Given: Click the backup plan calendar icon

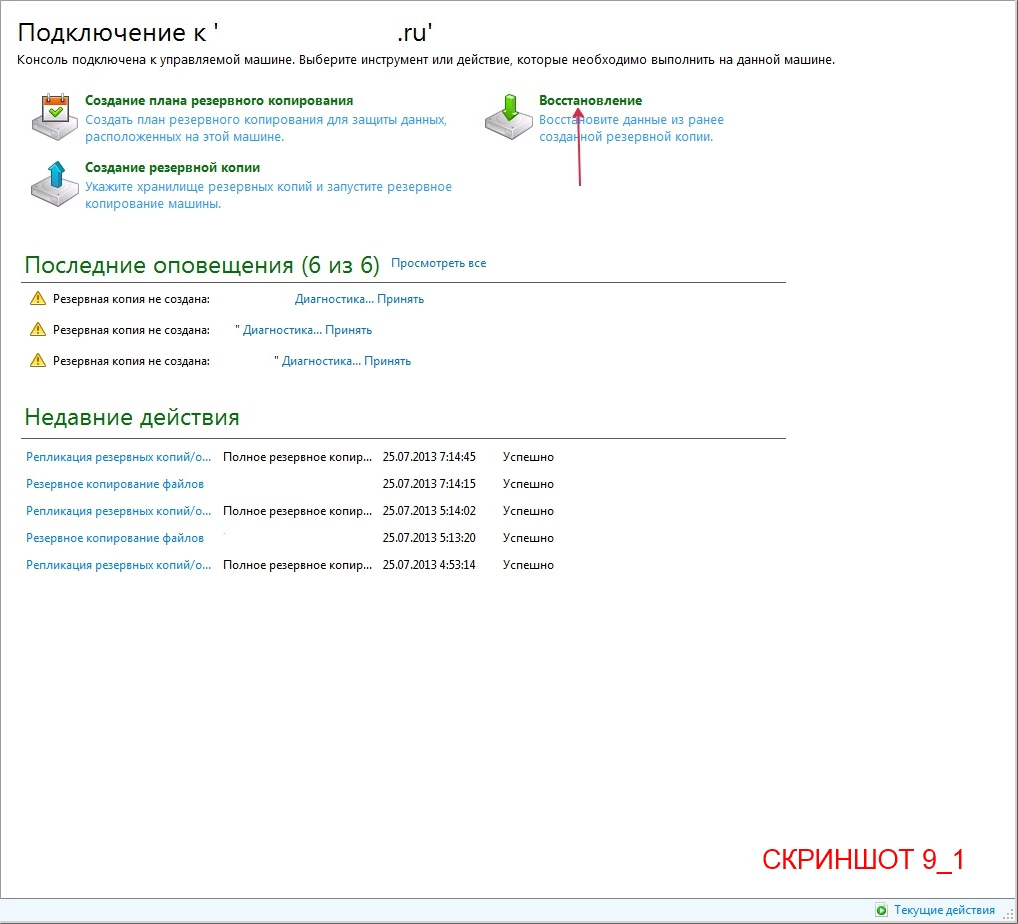Looking at the screenshot, I should coord(55,117).
